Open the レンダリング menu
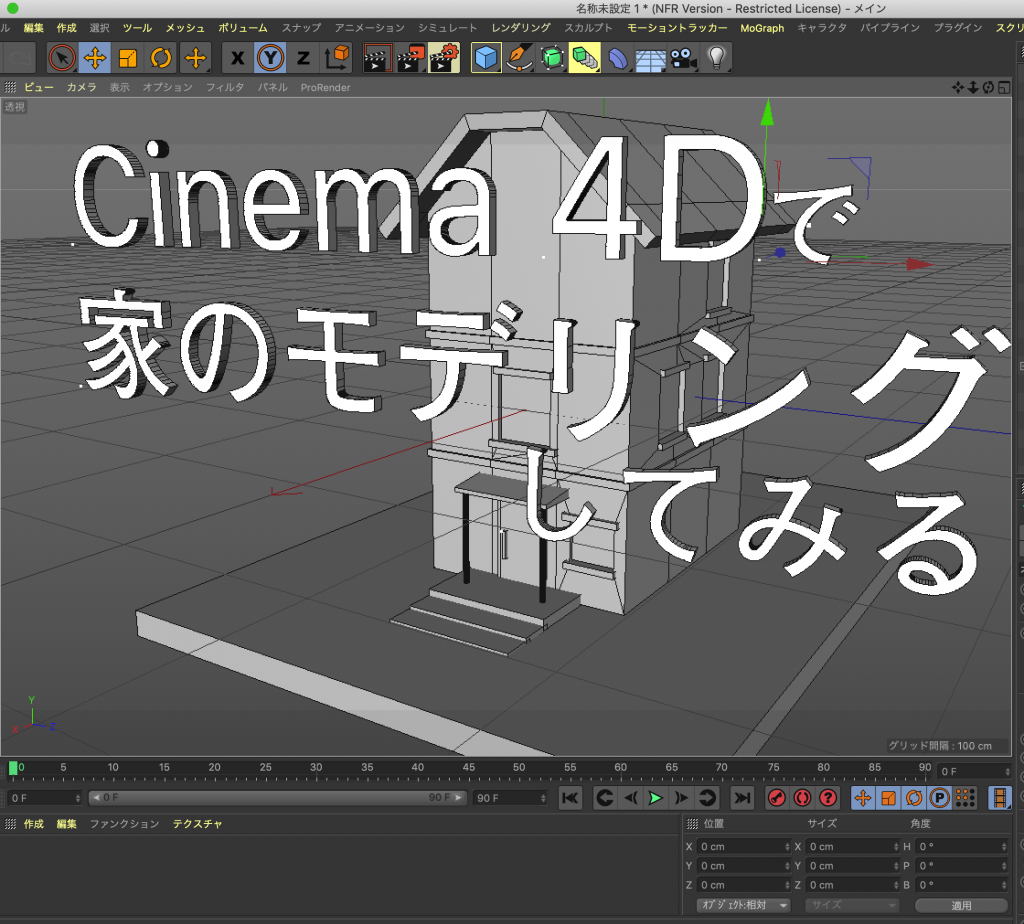Screen dimensions: 1024x924 pos(521,28)
